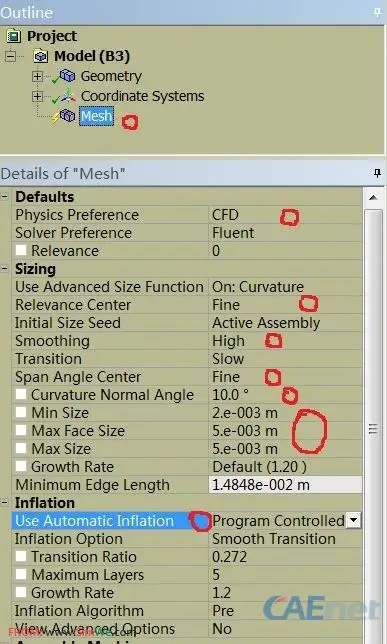
Task: Select the Coordinate Systems tree item
Action: (143, 96)
